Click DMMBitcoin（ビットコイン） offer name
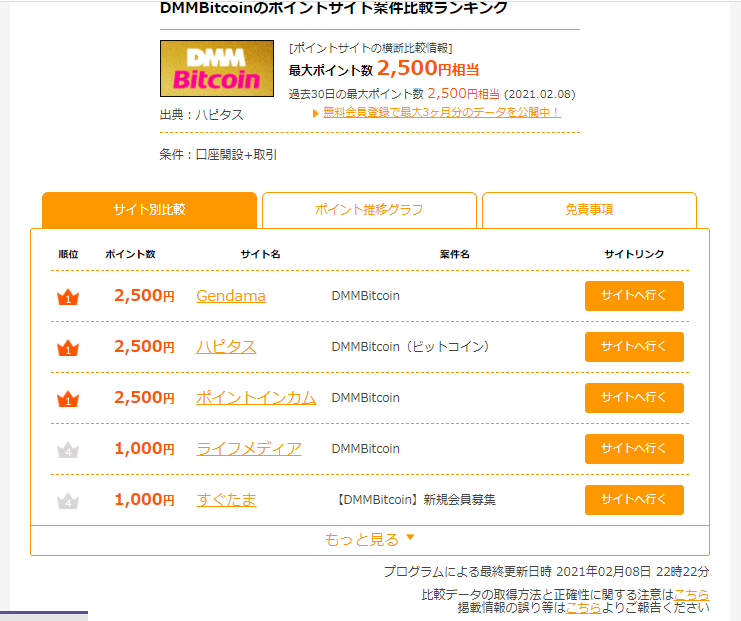Image resolution: width=741 pixels, height=621 pixels. pos(411,347)
